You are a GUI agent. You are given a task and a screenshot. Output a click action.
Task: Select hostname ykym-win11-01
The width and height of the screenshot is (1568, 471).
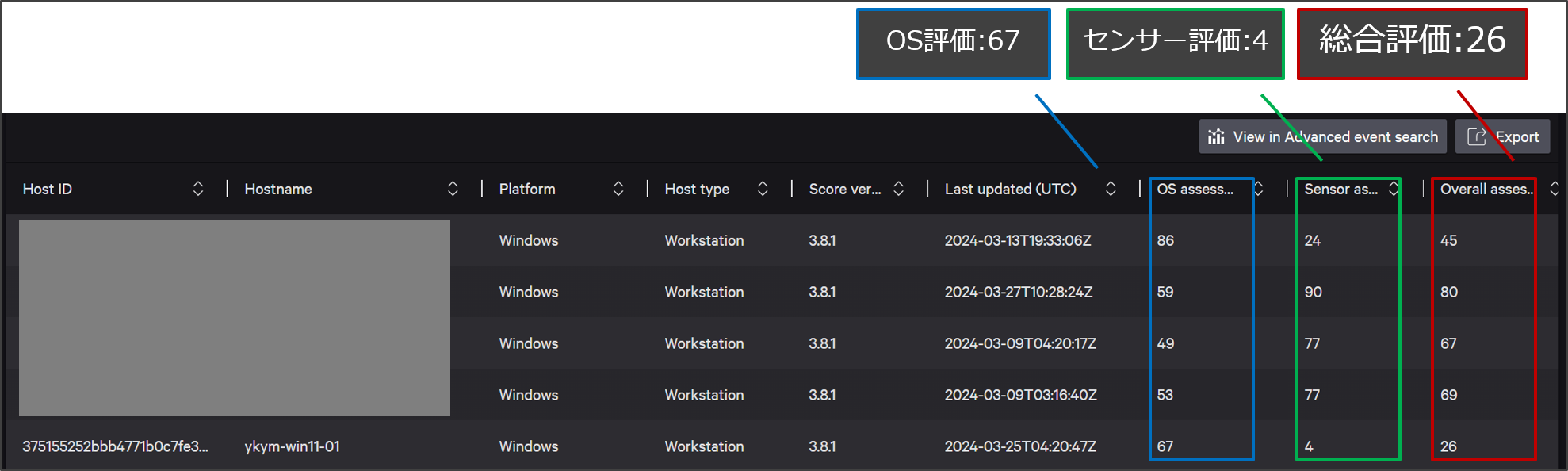coord(292,446)
